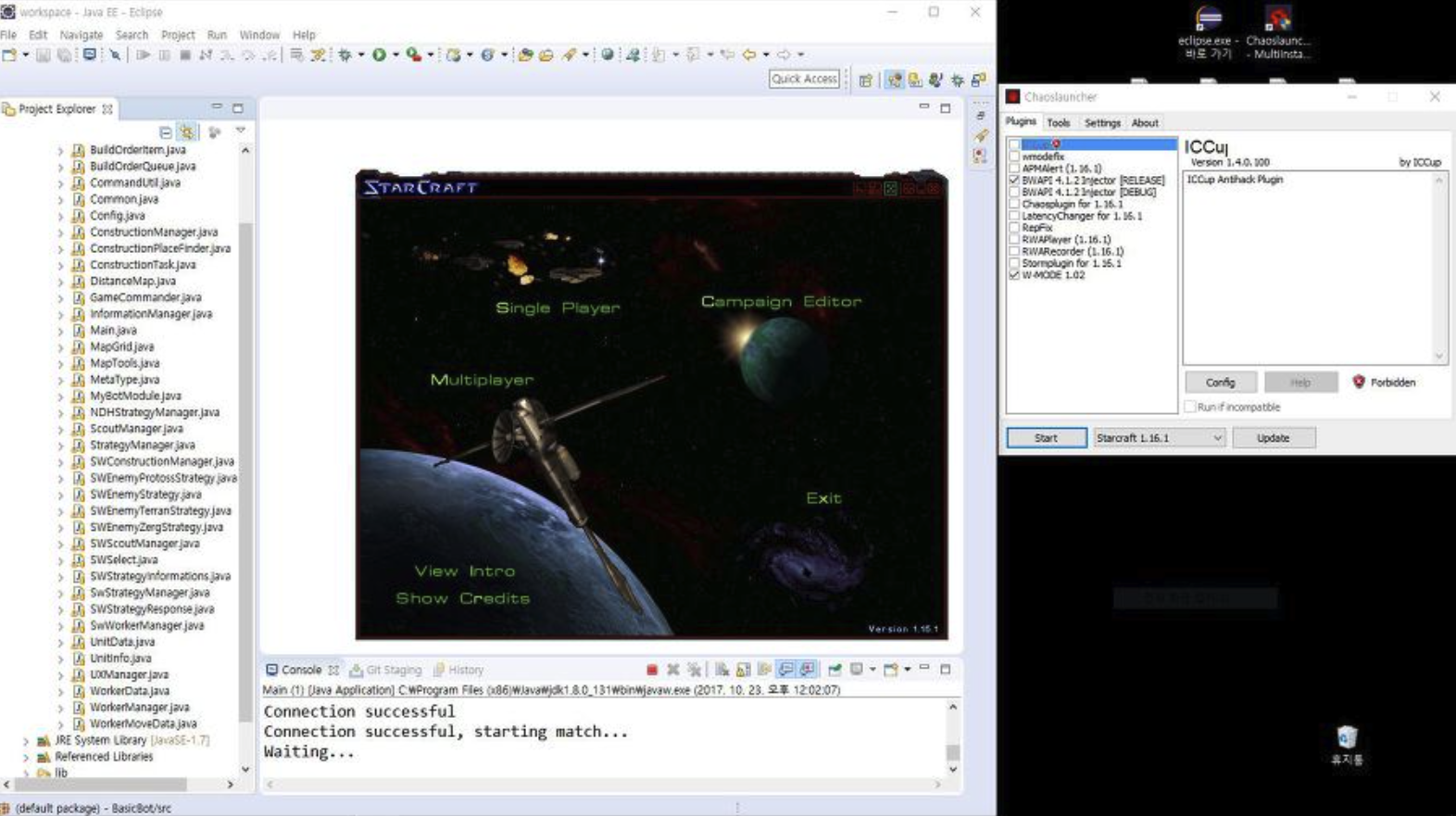Click the Open Task search icon
The height and width of the screenshot is (816, 1456).
pyautogui.click(x=546, y=56)
